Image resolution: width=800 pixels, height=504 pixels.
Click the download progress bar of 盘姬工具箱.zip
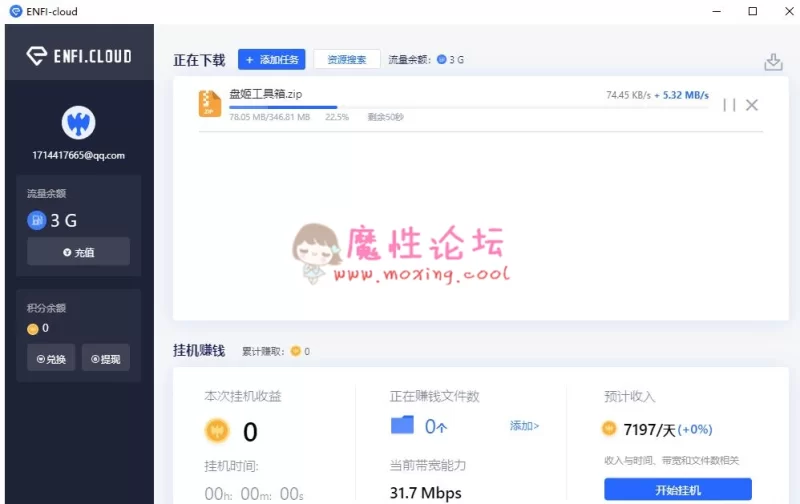(469, 107)
